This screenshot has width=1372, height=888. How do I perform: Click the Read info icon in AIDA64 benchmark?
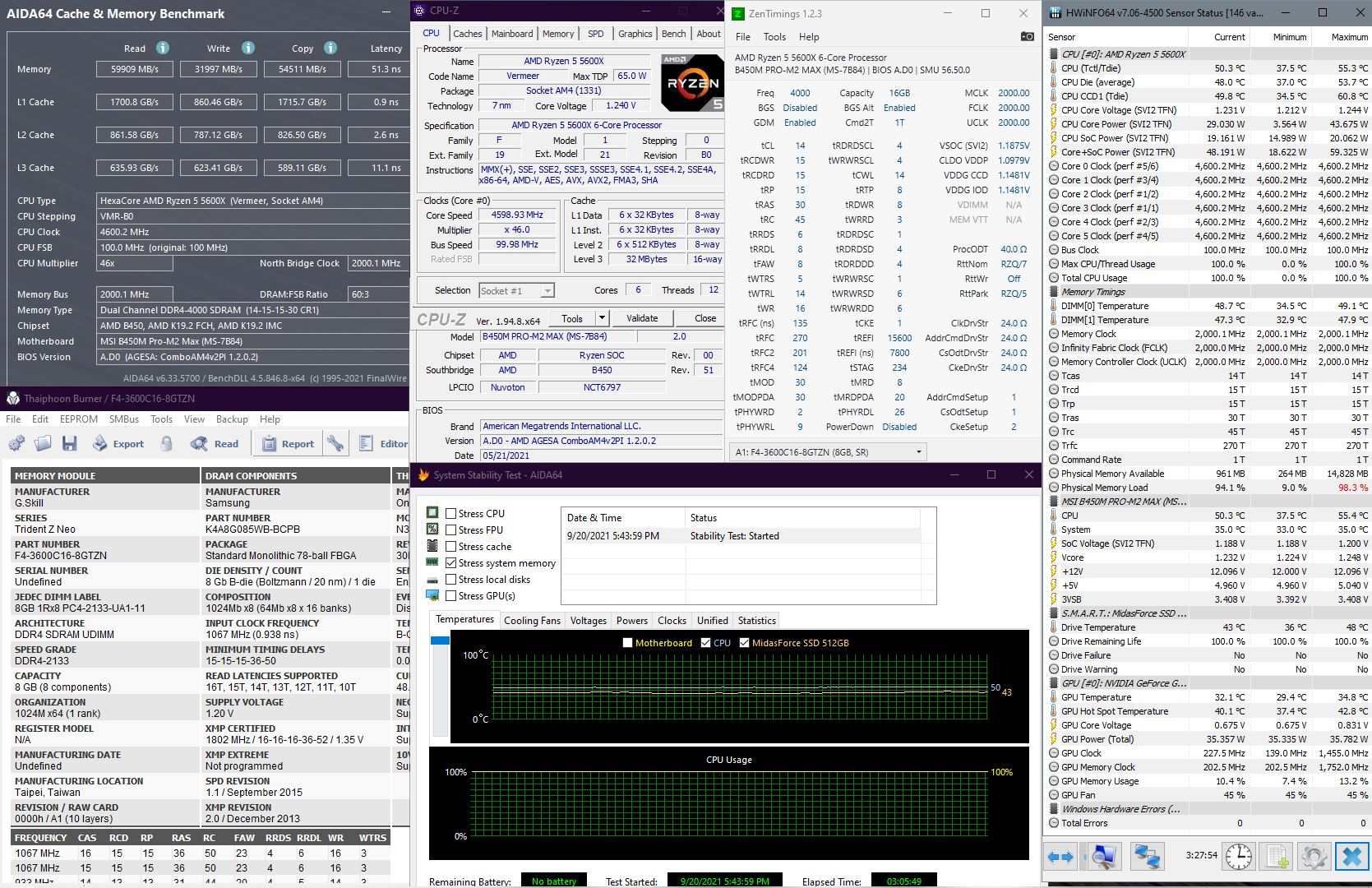[163, 48]
